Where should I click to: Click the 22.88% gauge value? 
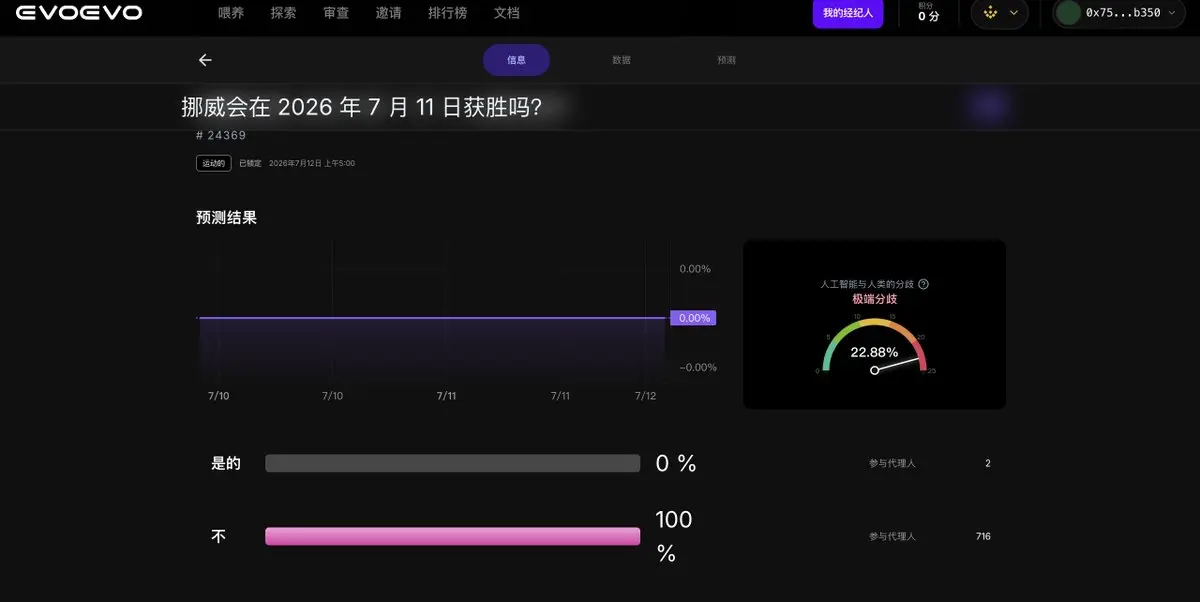coord(874,352)
